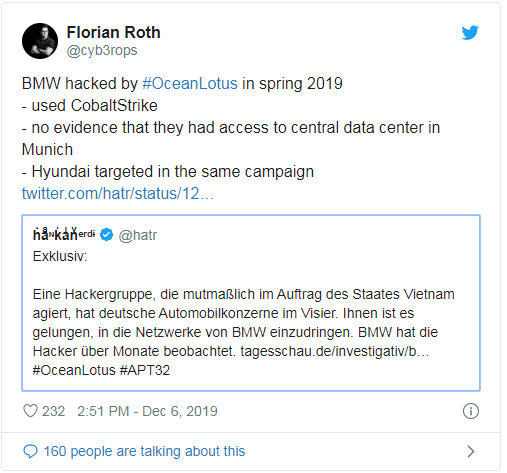Click the 232 likes count
Image resolution: width=507 pixels, height=473 pixels.
click(53, 411)
